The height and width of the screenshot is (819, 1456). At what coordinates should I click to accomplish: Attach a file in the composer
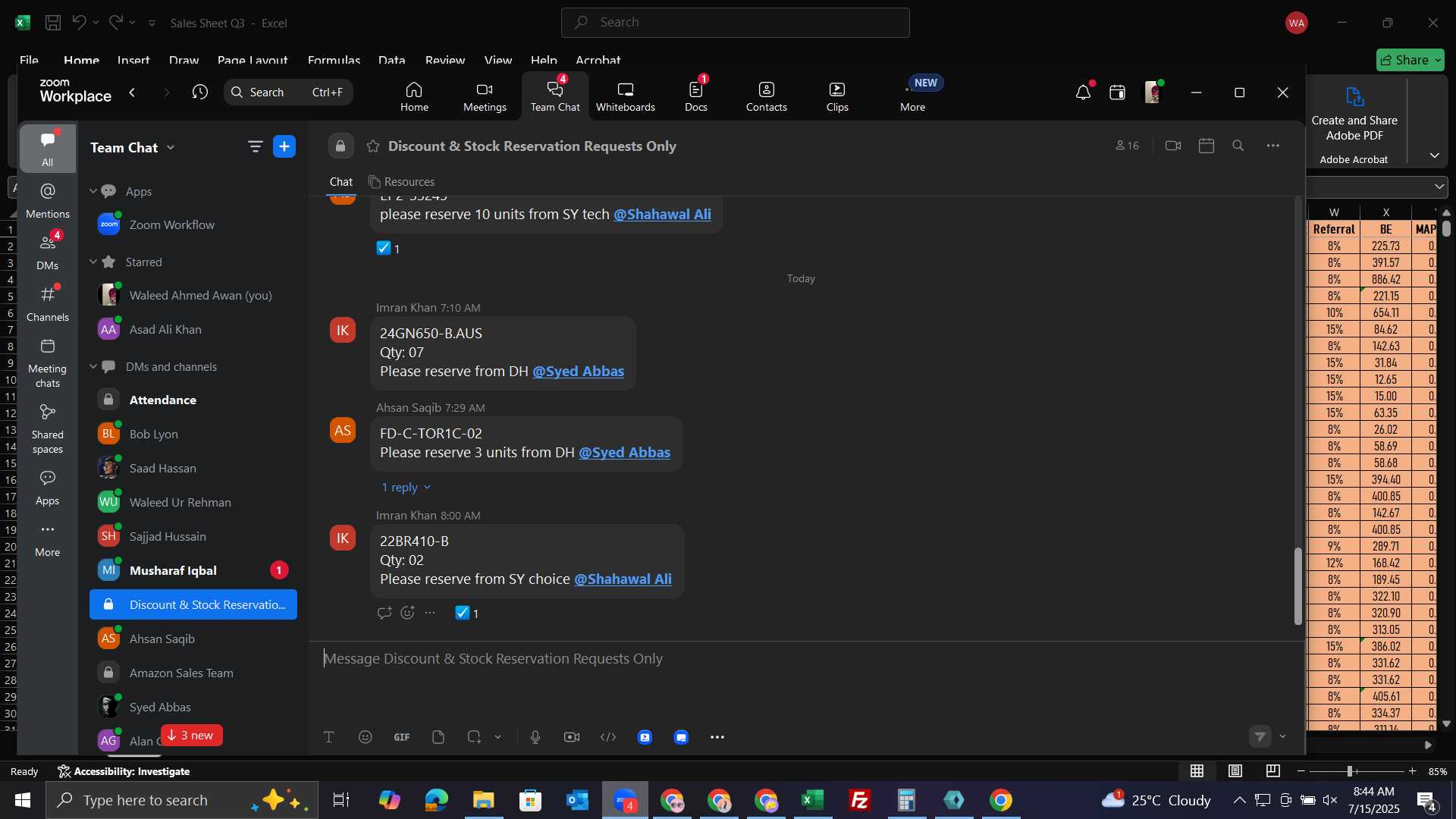click(x=438, y=737)
